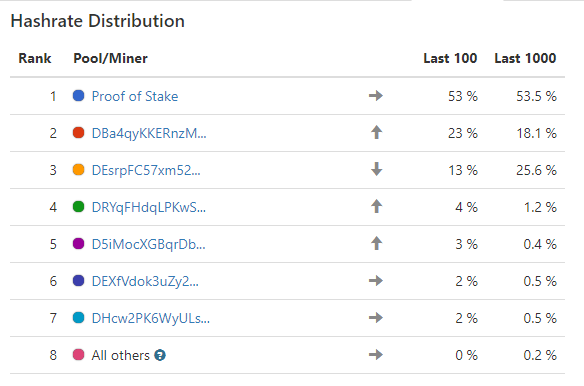Open miner address DRYqFHdqLPKwS
This screenshot has width=584, height=386.
pyautogui.click(x=149, y=207)
